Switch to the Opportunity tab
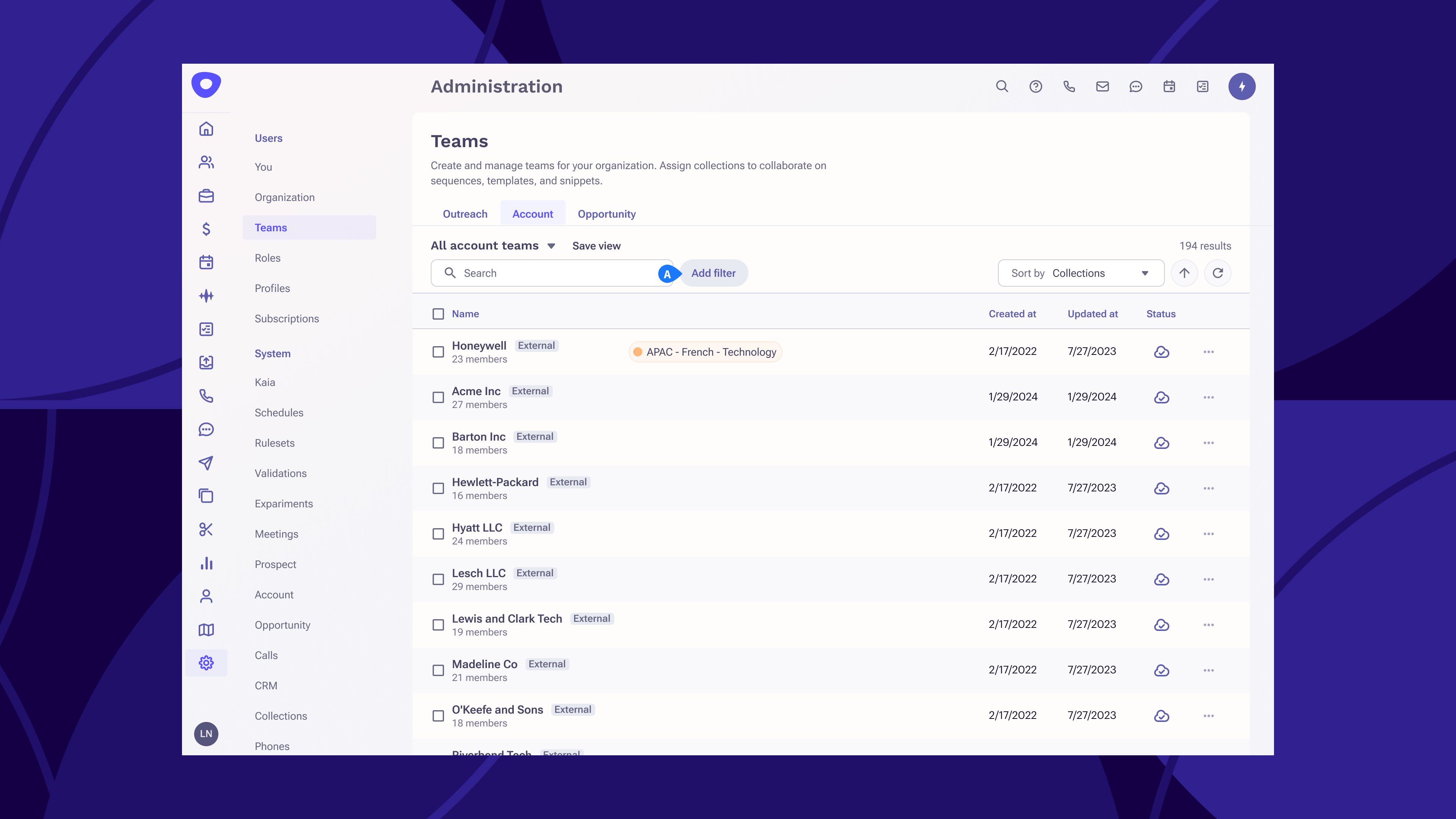The image size is (1456, 819). [x=607, y=213]
